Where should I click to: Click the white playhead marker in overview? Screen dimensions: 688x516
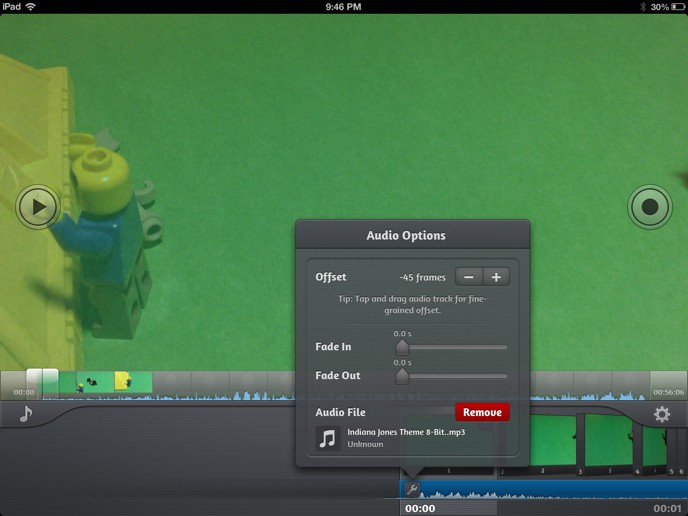[x=42, y=384]
